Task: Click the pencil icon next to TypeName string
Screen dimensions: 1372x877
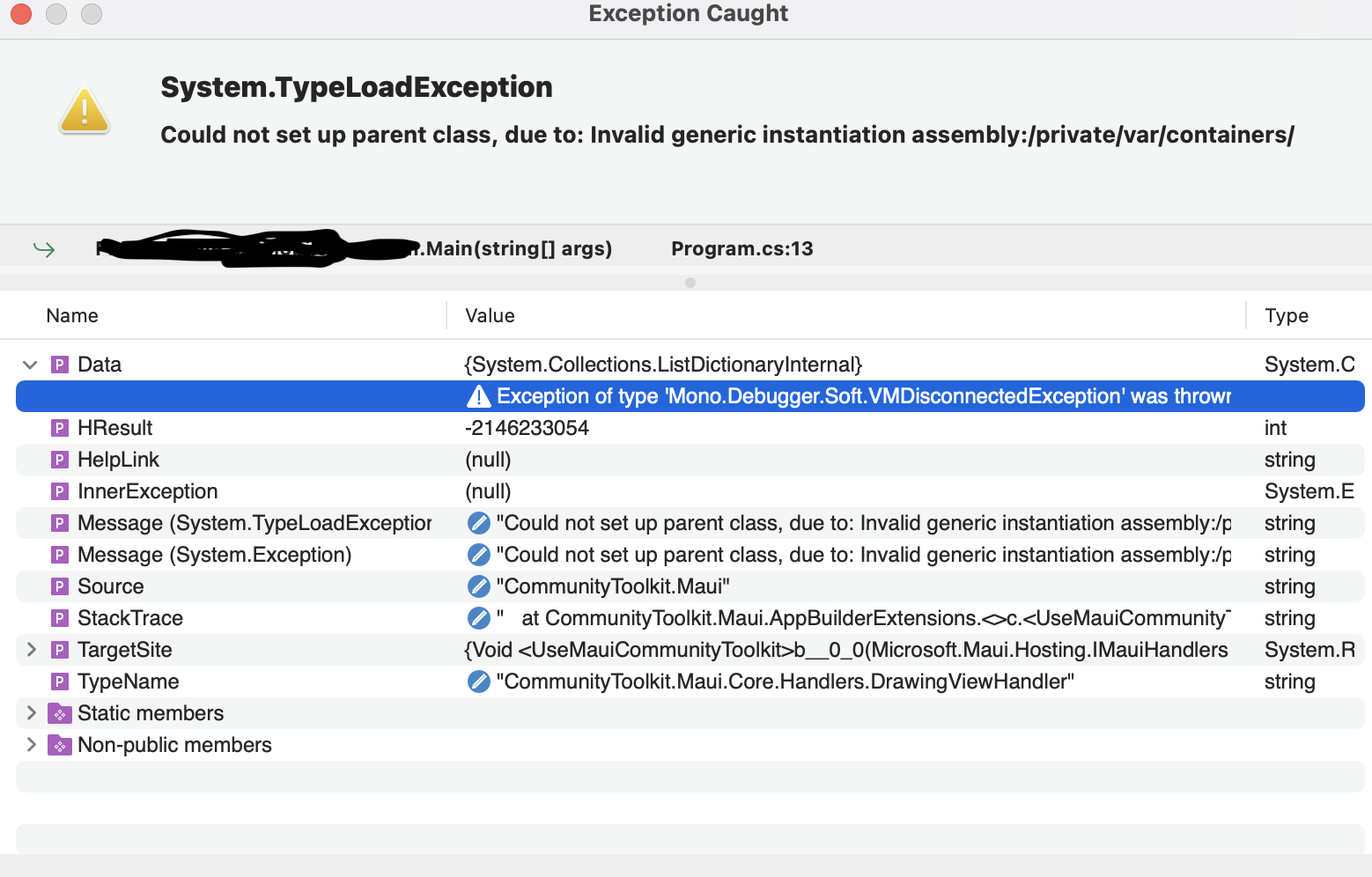Action: click(478, 681)
